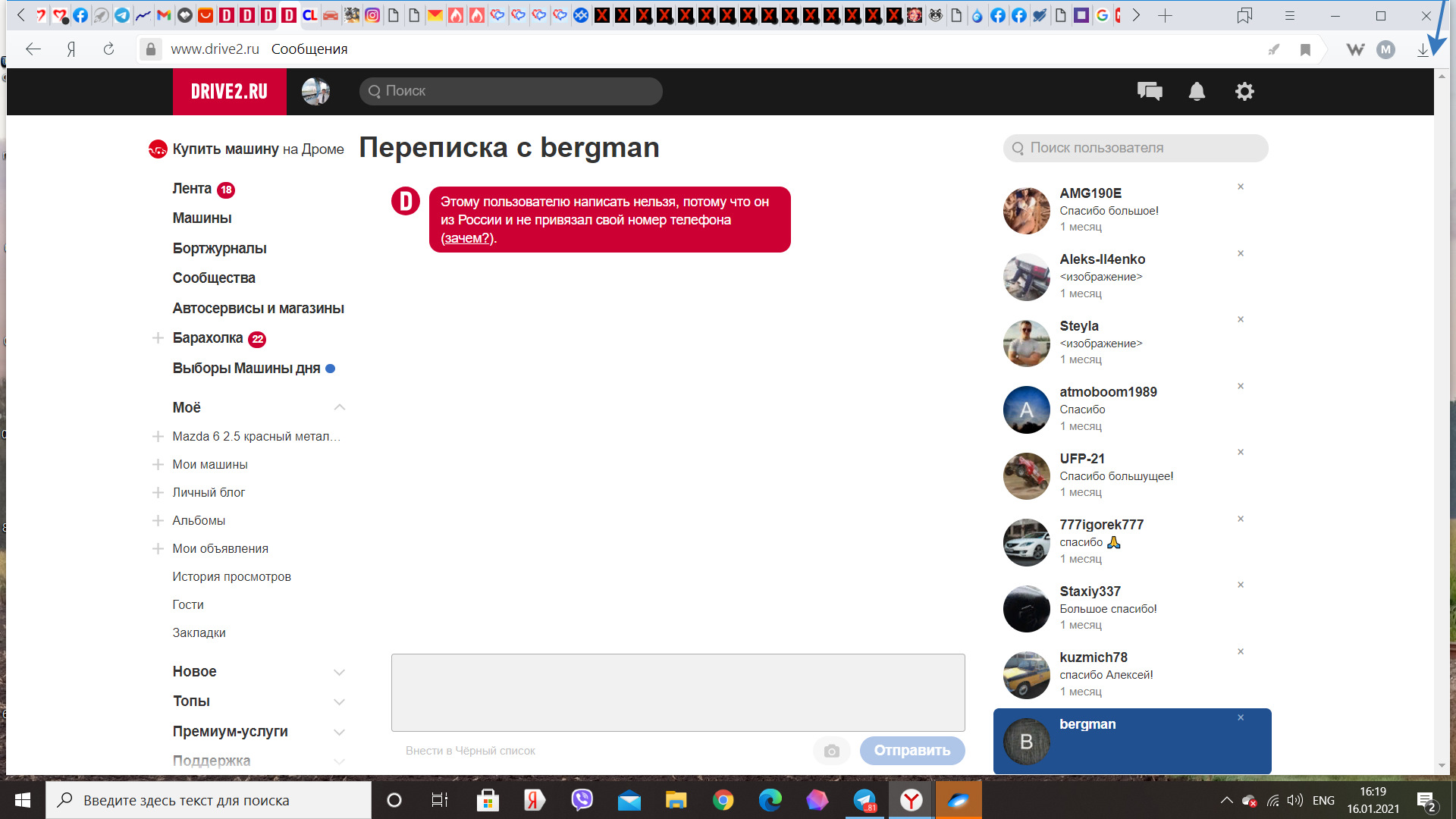This screenshot has width=1456, height=819.
Task: Expand Барахолка with plus icon
Action: [158, 338]
